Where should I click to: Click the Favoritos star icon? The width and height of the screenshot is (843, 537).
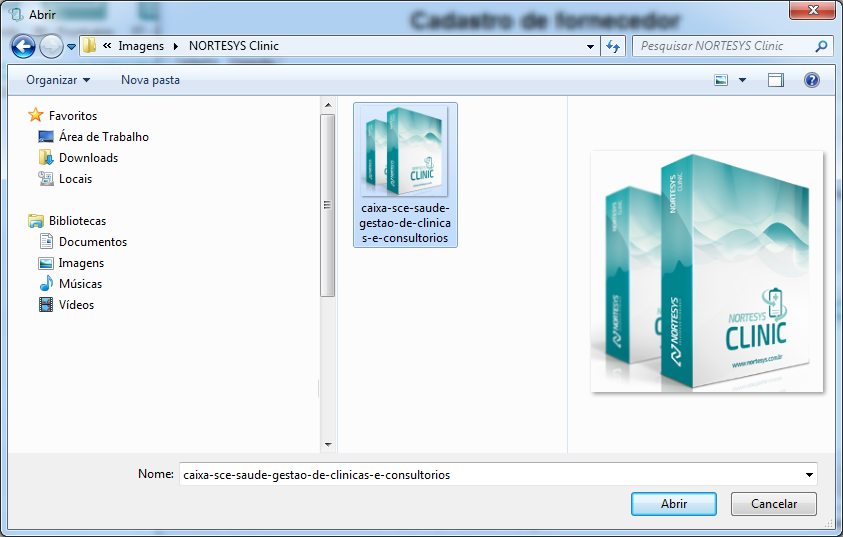pos(35,114)
